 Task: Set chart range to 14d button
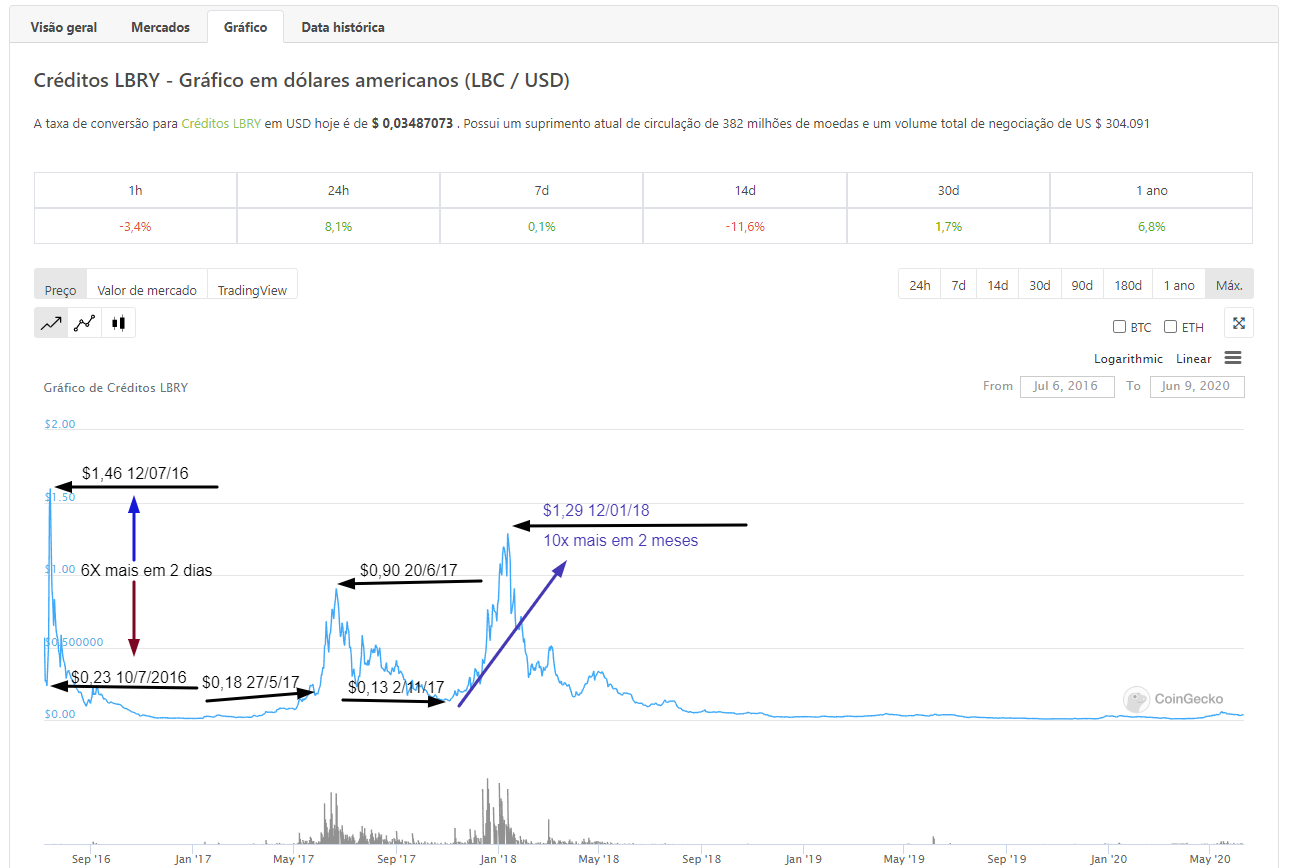[997, 285]
